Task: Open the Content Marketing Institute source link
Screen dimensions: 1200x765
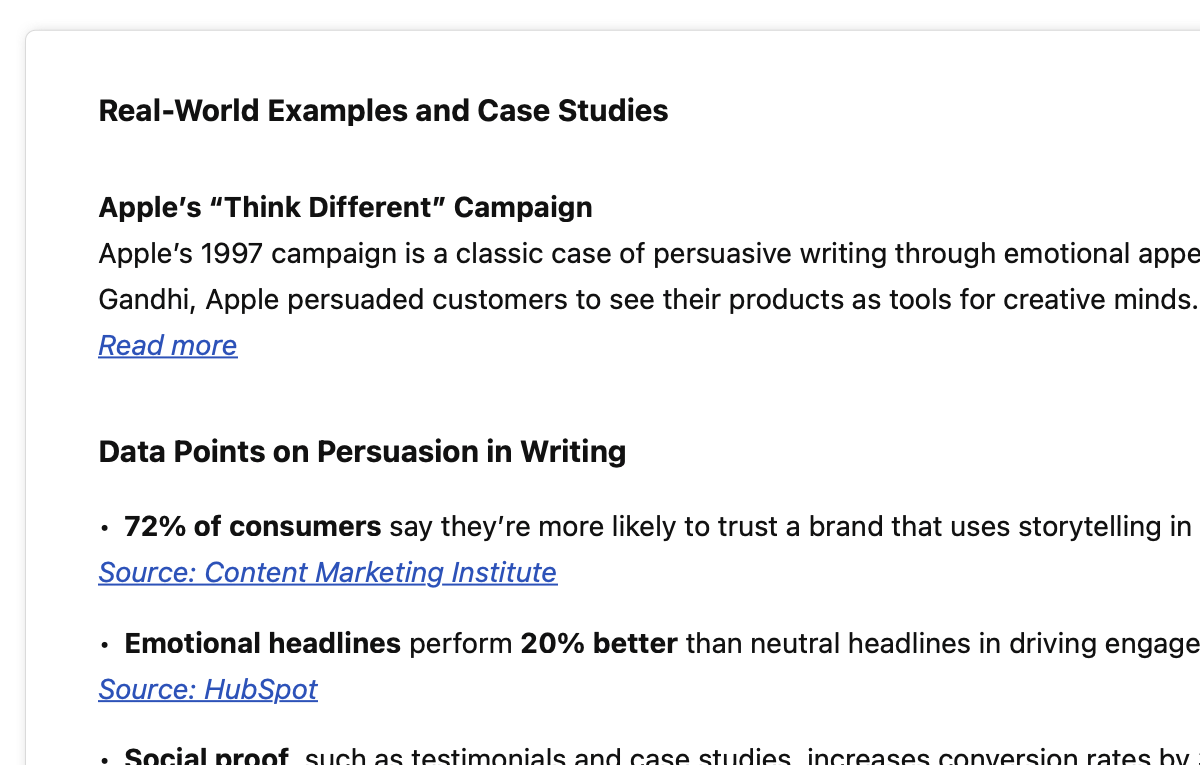Action: click(x=327, y=572)
